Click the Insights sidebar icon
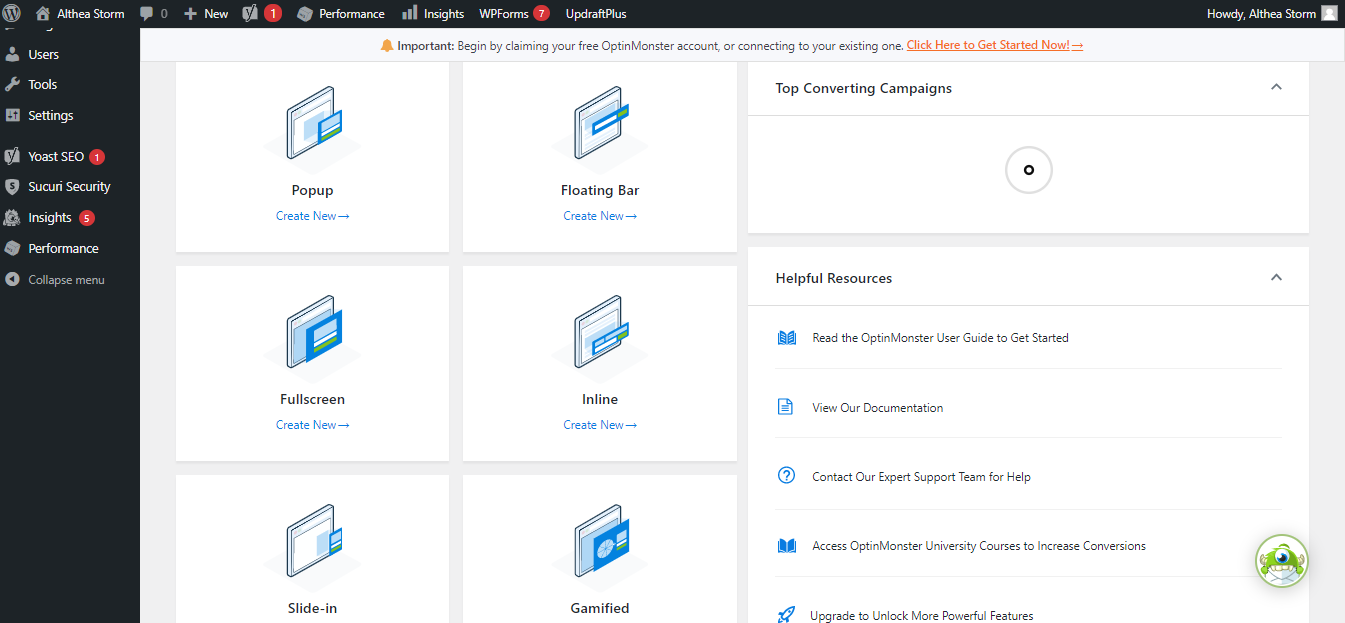 [x=13, y=217]
